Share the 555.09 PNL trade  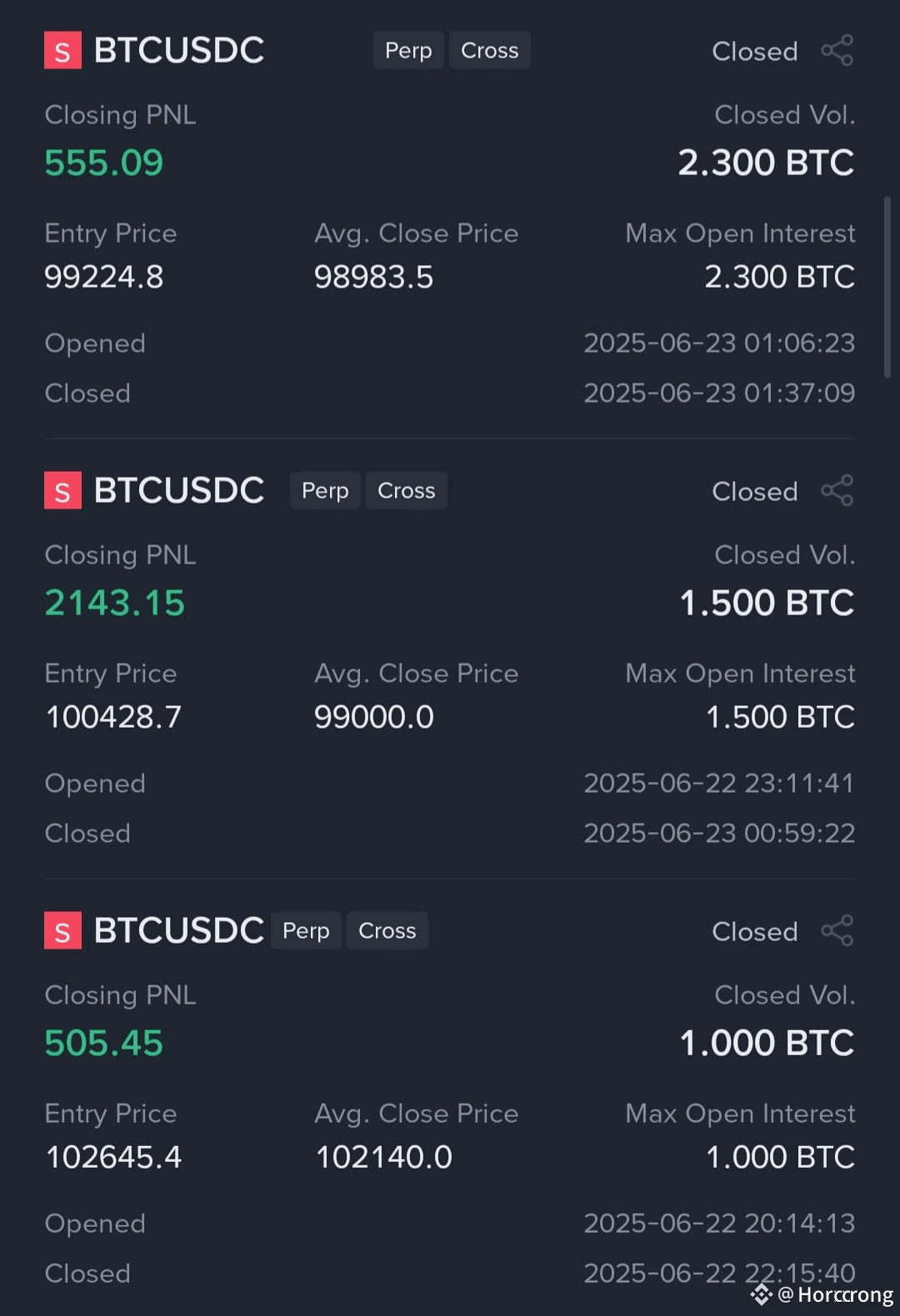(x=837, y=50)
